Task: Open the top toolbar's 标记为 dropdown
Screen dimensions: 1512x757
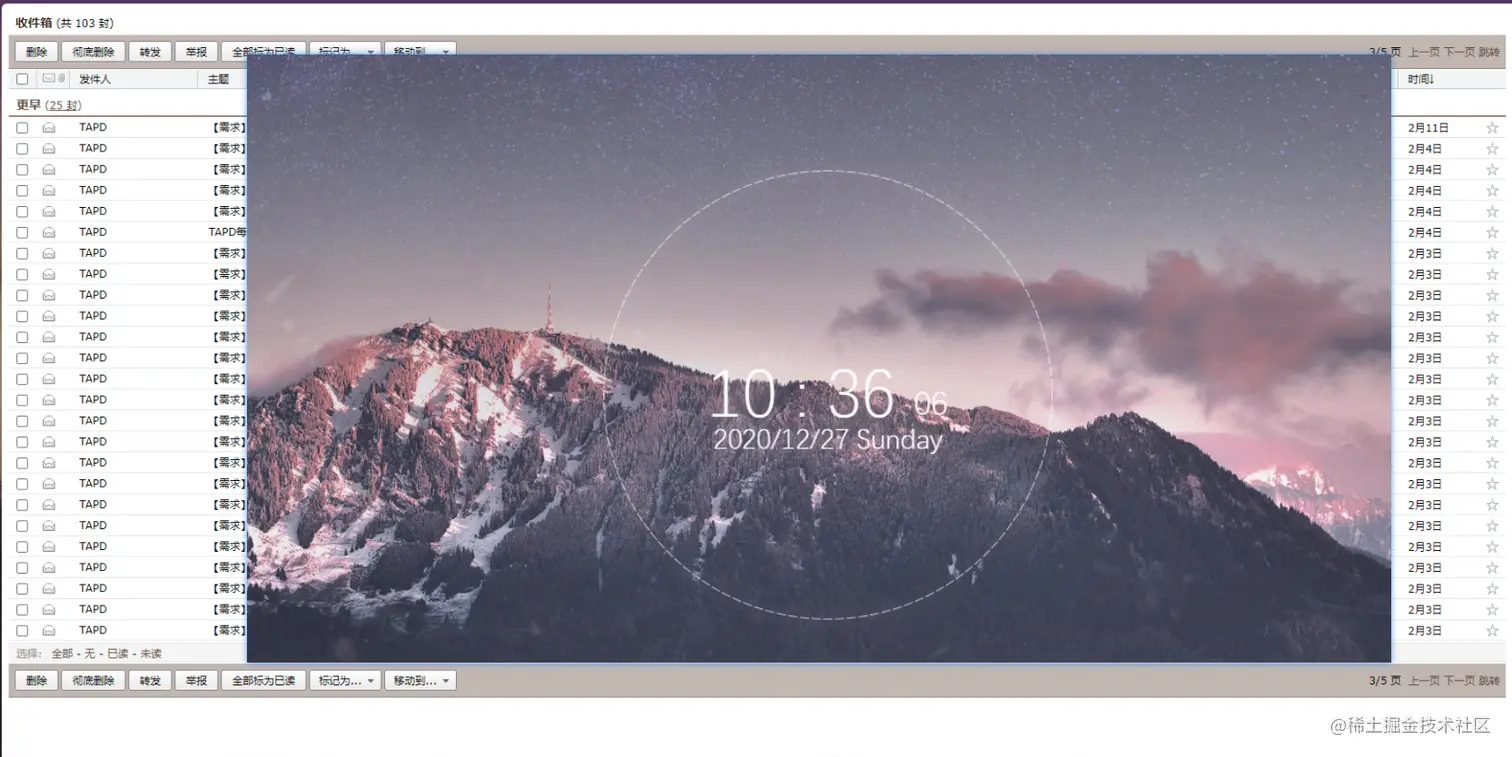Action: pos(345,49)
